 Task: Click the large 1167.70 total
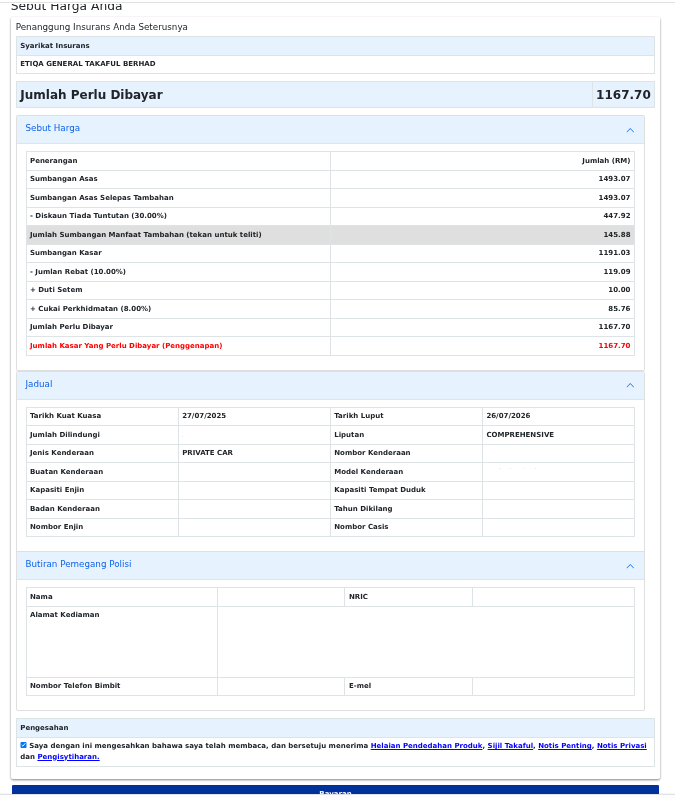coord(623,95)
